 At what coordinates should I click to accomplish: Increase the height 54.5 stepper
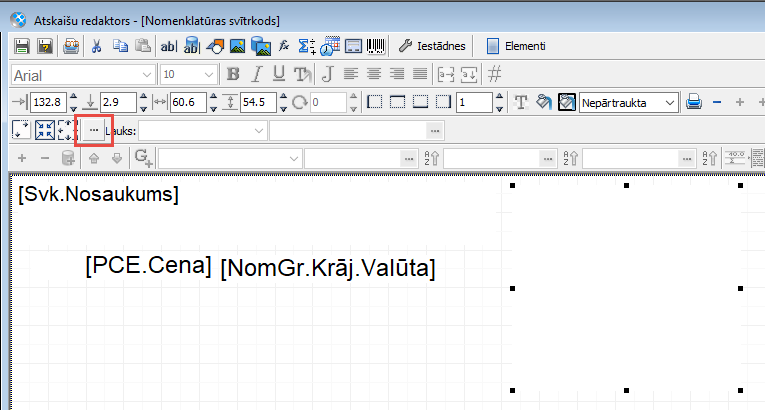283,97
